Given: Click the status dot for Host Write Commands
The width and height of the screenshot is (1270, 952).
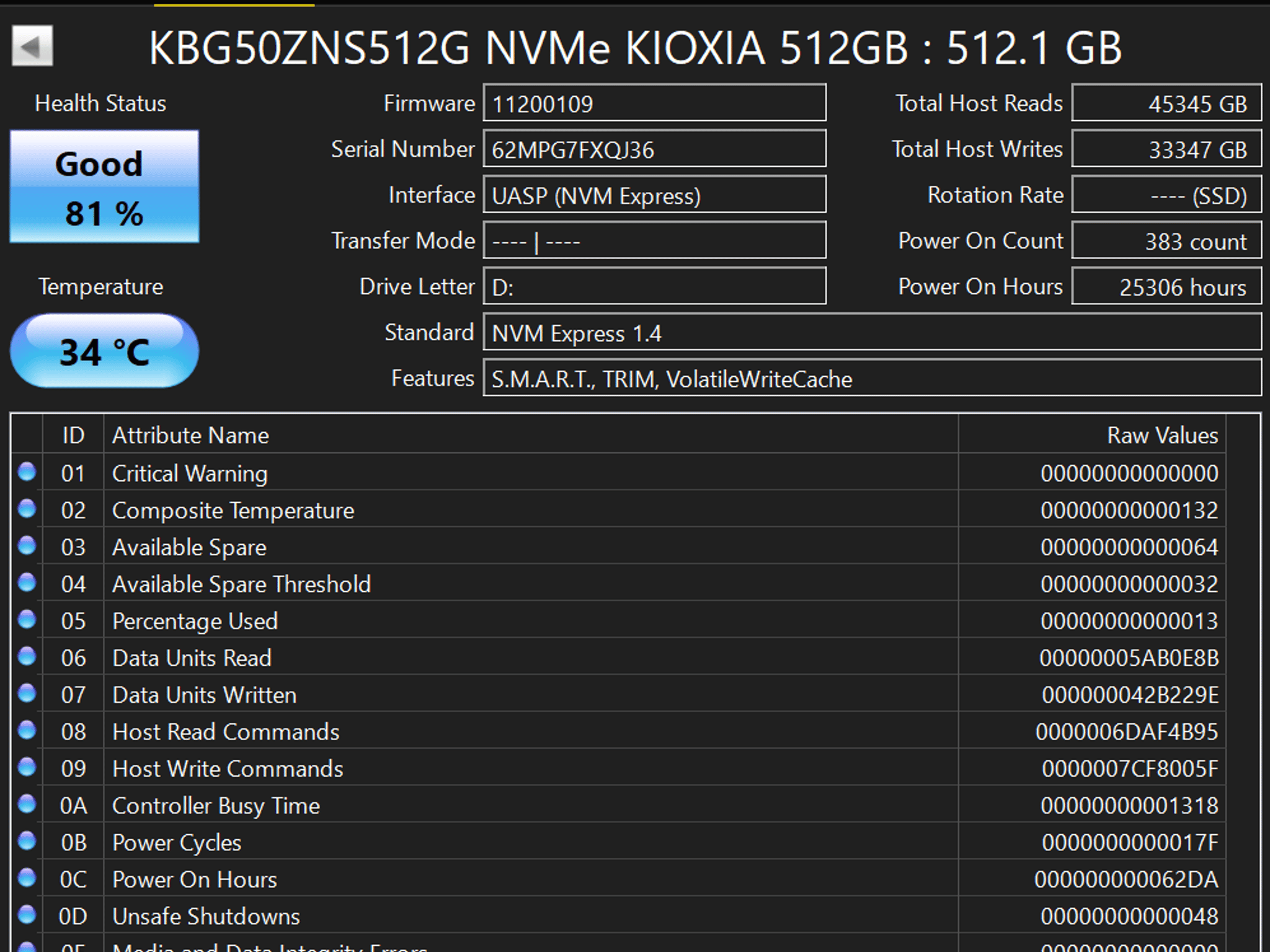Looking at the screenshot, I should click(x=27, y=767).
